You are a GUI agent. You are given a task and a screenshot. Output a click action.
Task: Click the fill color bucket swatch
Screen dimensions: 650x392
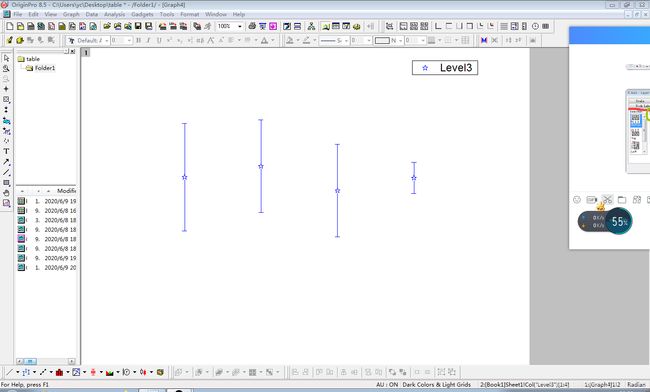(x=290, y=40)
